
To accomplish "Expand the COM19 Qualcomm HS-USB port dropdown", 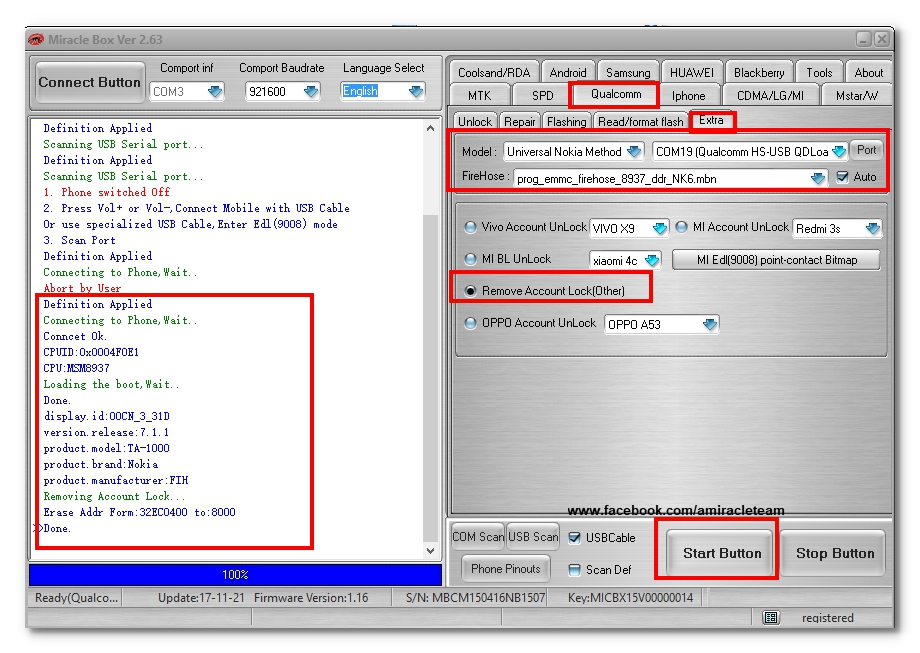I will click(x=839, y=152).
